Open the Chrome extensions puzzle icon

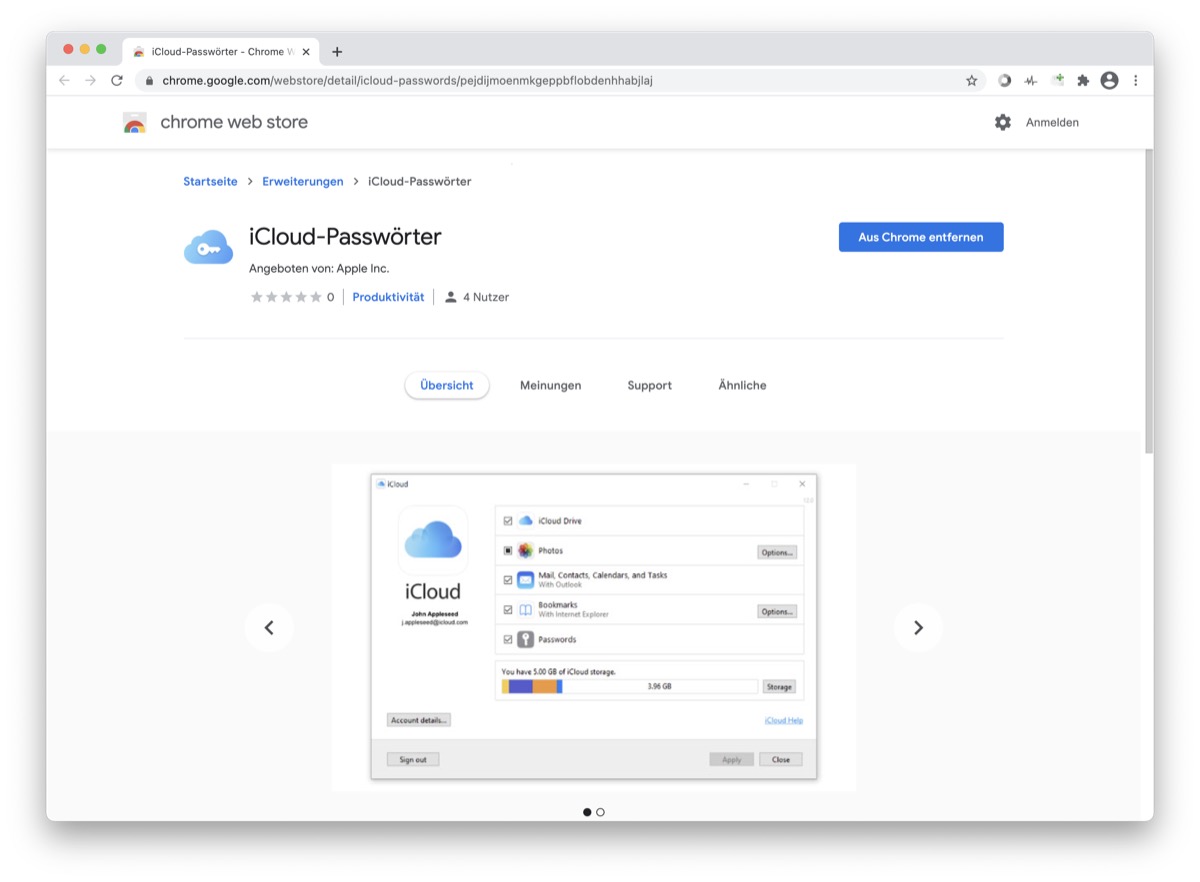click(x=1083, y=81)
